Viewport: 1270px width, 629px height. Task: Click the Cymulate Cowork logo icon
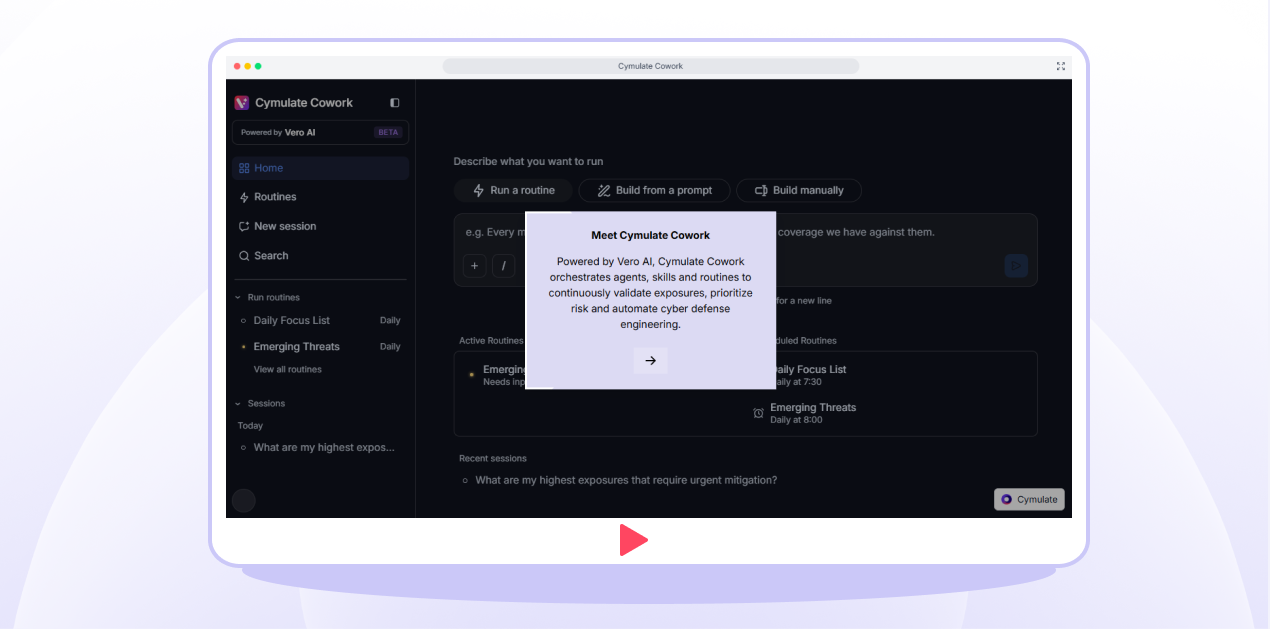(242, 103)
